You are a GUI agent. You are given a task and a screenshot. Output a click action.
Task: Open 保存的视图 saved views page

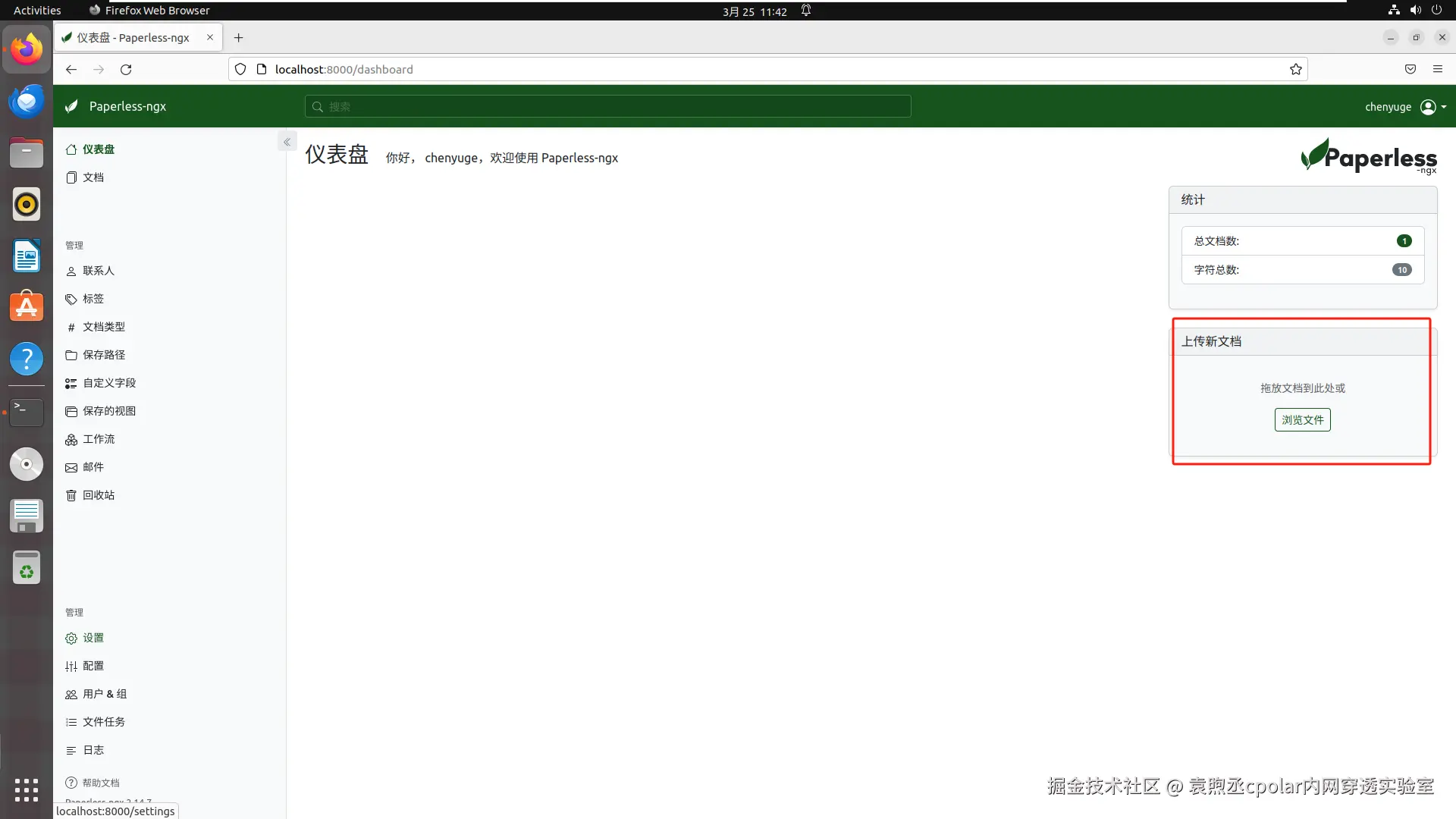(101, 411)
